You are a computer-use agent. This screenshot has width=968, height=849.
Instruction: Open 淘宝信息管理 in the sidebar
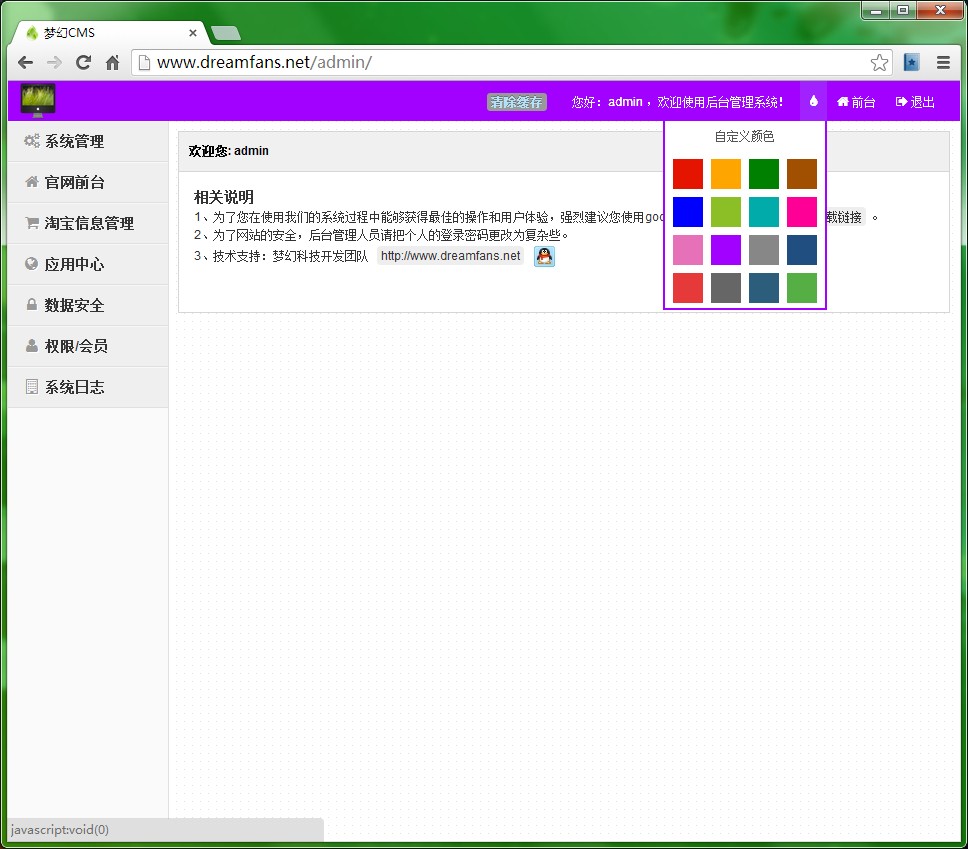(x=88, y=223)
